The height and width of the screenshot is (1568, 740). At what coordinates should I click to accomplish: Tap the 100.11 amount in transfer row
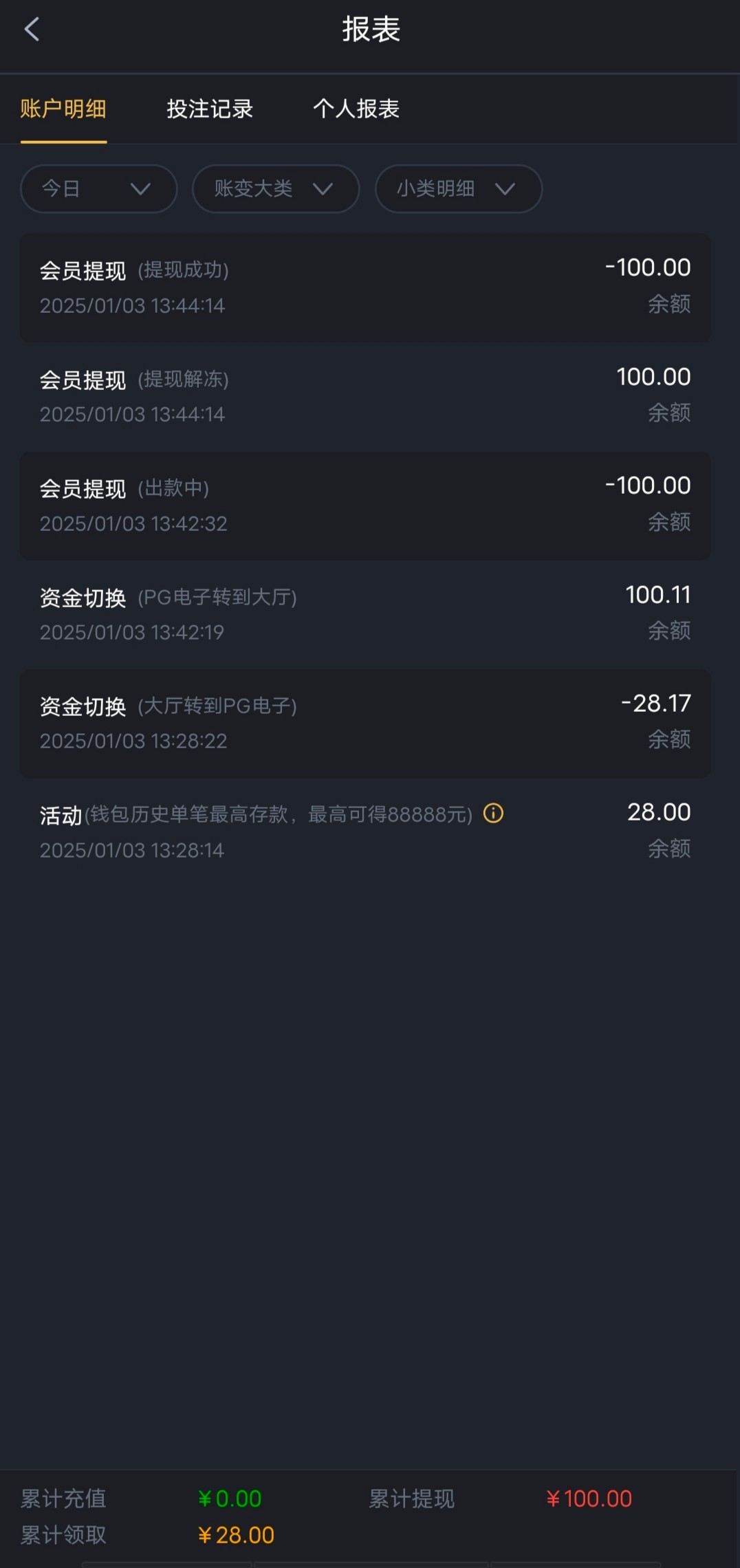pyautogui.click(x=657, y=595)
